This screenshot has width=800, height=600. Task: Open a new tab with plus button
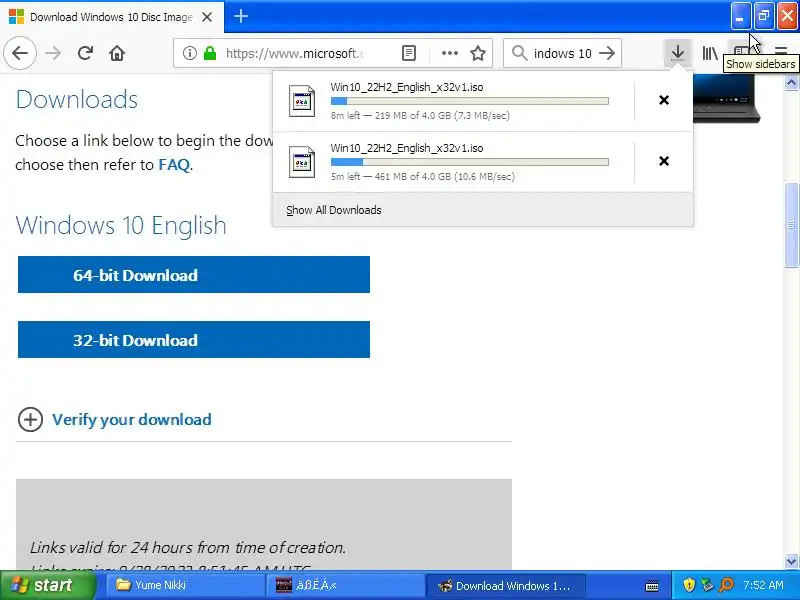pos(241,17)
